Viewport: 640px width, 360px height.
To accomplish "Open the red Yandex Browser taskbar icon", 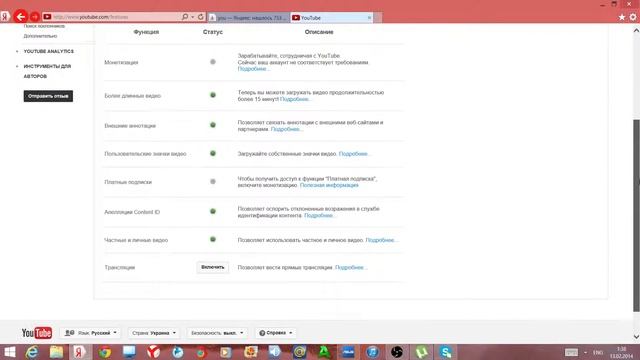I will tap(153, 352).
